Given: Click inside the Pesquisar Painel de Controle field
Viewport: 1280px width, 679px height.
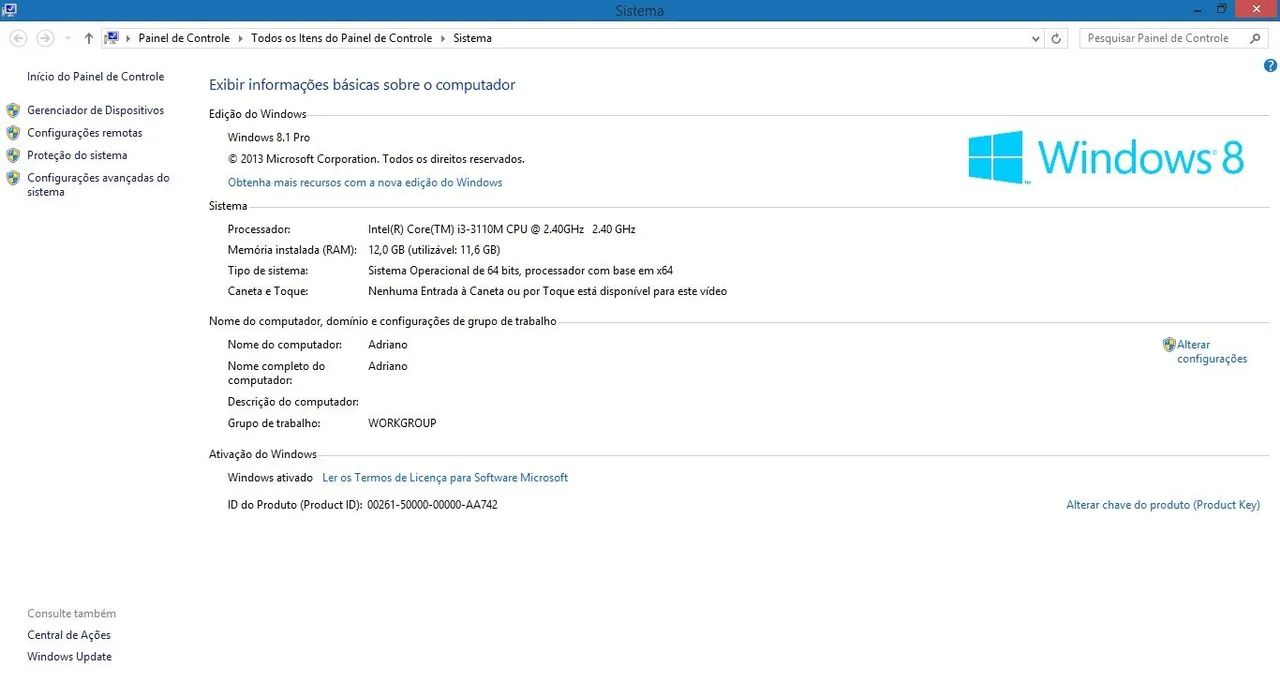Looking at the screenshot, I should point(1160,37).
